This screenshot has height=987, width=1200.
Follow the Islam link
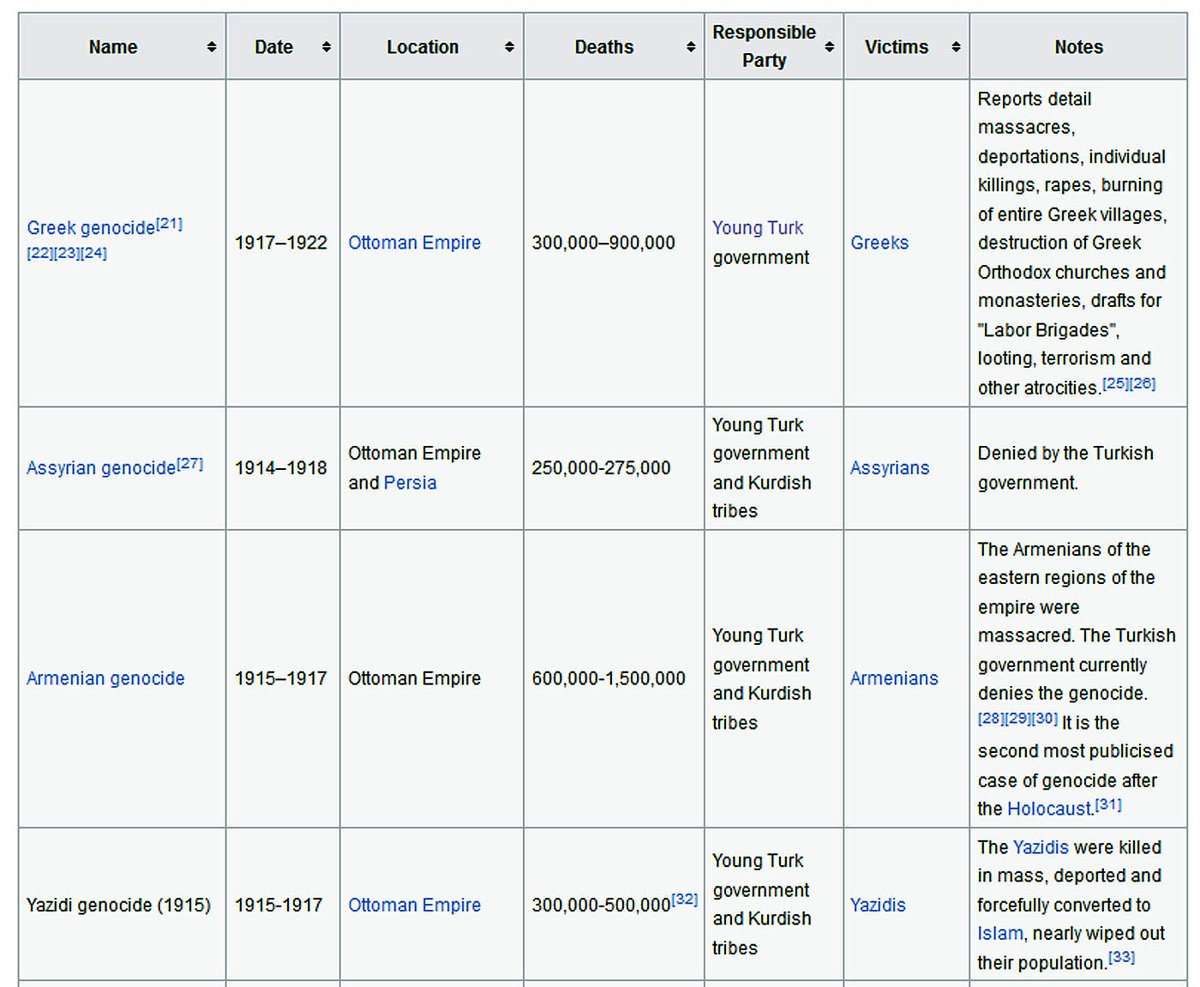(x=1000, y=934)
